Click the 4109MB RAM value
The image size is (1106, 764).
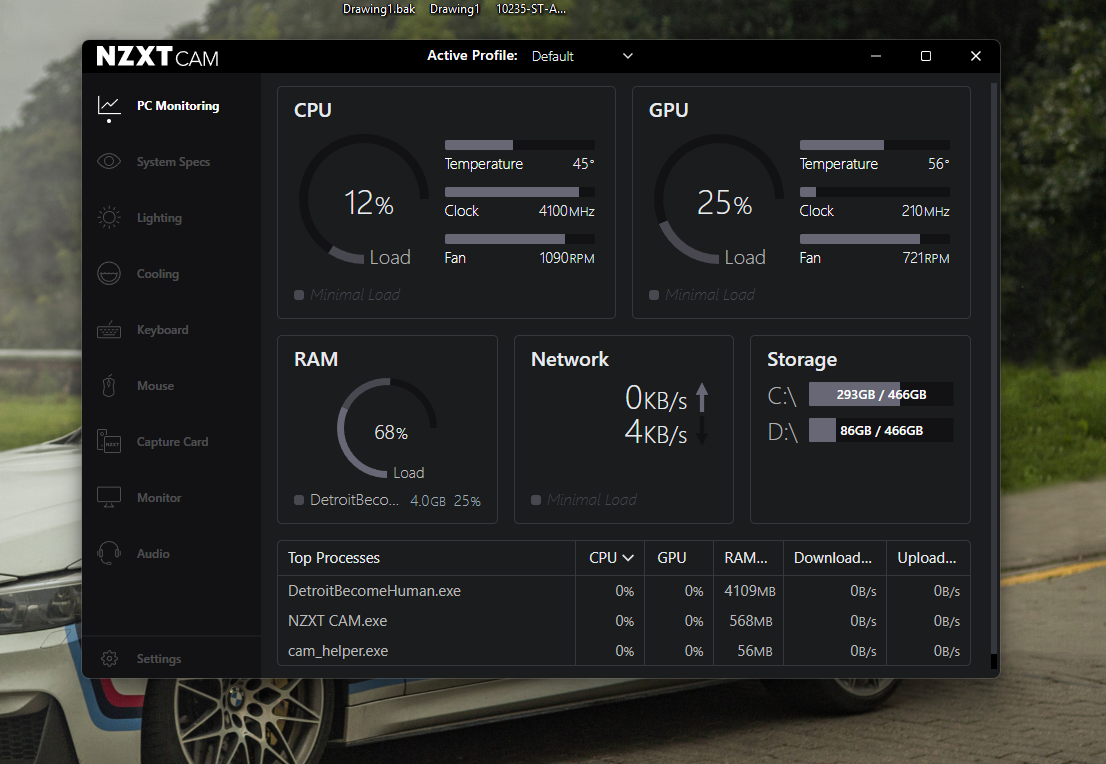(750, 591)
